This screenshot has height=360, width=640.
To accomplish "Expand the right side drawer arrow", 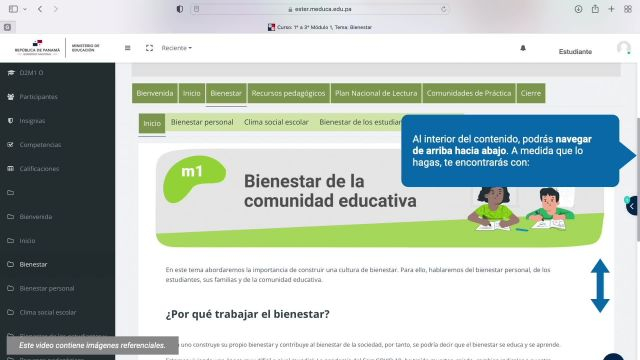I will 632,206.
